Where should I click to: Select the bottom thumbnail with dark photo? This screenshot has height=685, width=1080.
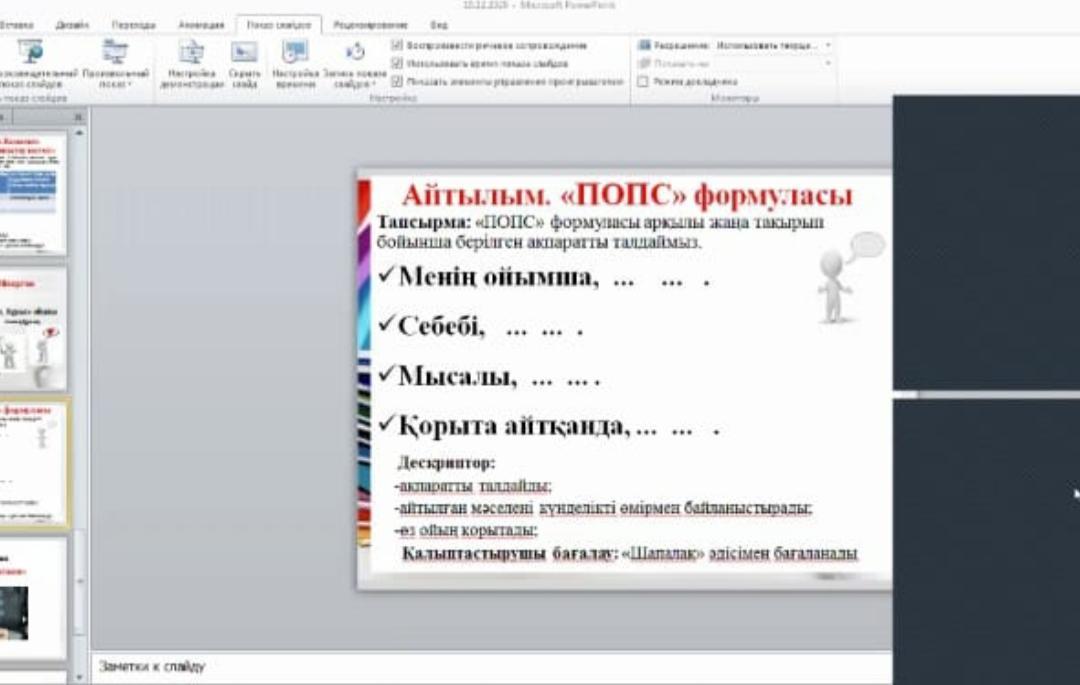coord(32,598)
